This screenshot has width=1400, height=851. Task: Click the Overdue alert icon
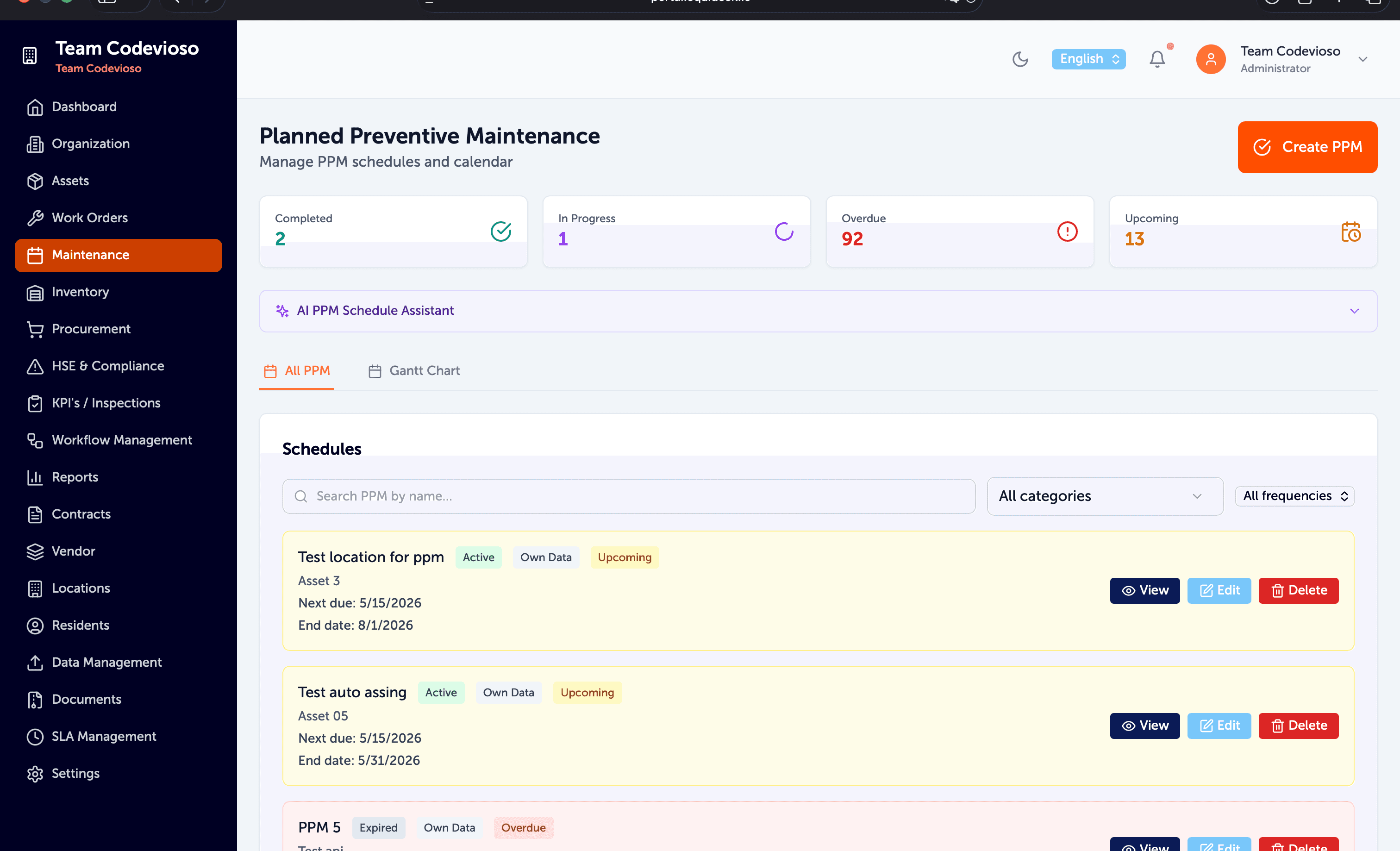1067,231
